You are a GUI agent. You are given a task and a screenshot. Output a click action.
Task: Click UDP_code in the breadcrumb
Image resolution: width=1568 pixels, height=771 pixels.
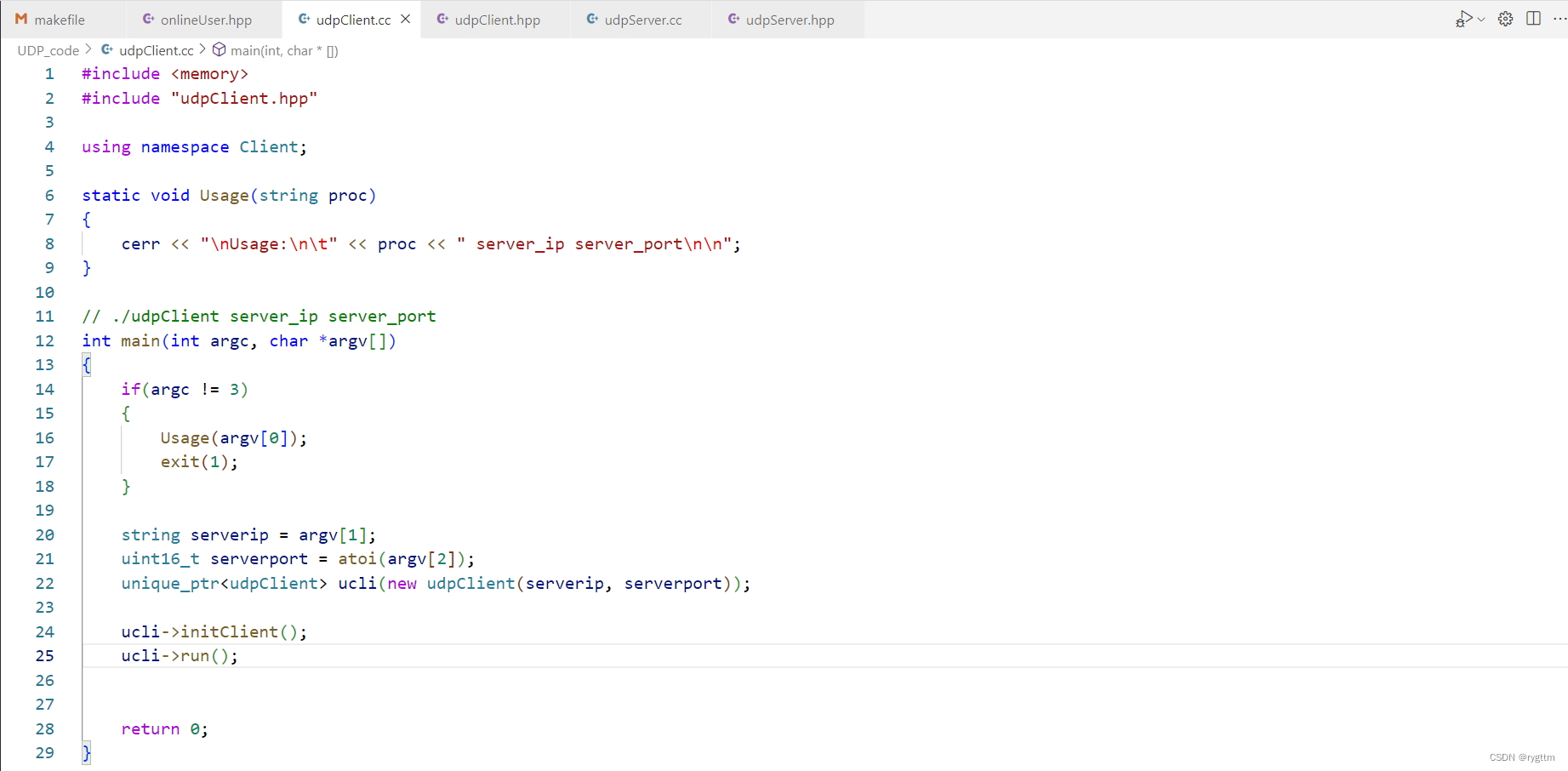[48, 50]
